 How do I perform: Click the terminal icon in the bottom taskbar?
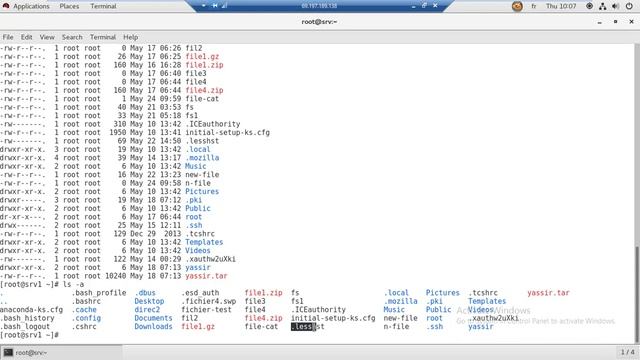click(8, 353)
